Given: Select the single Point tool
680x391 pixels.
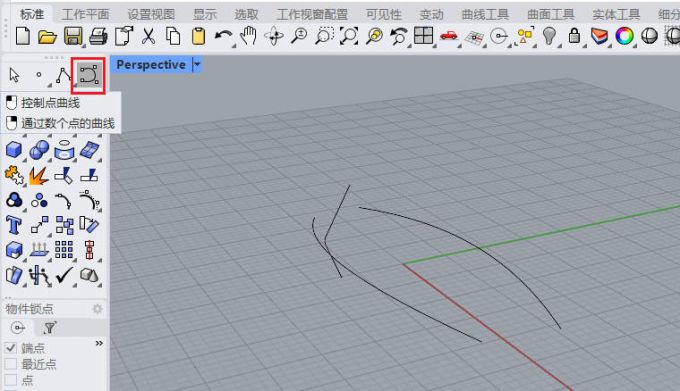Looking at the screenshot, I should pos(39,75).
